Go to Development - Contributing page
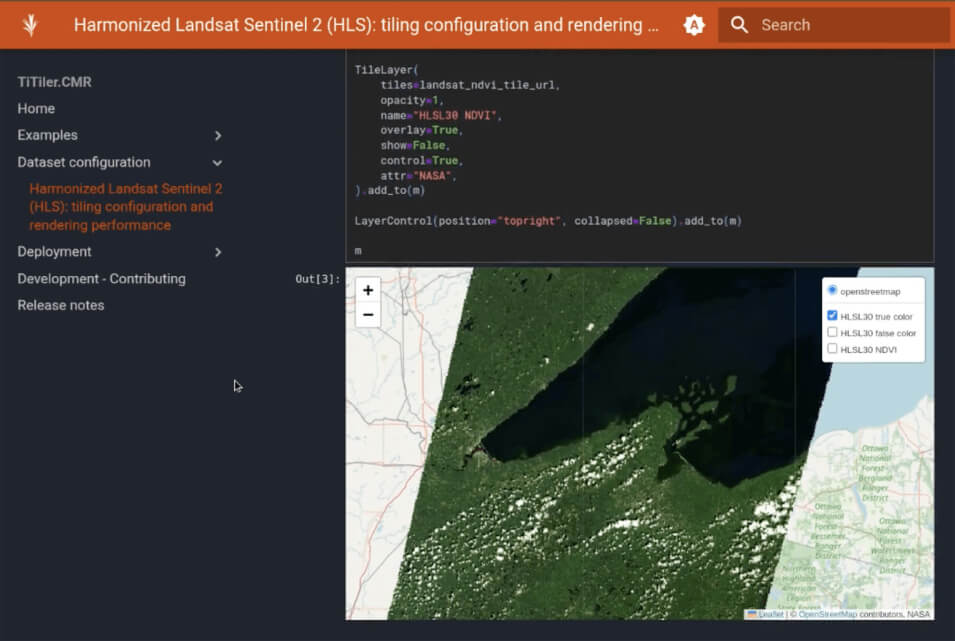This screenshot has width=955, height=641. coord(101,279)
